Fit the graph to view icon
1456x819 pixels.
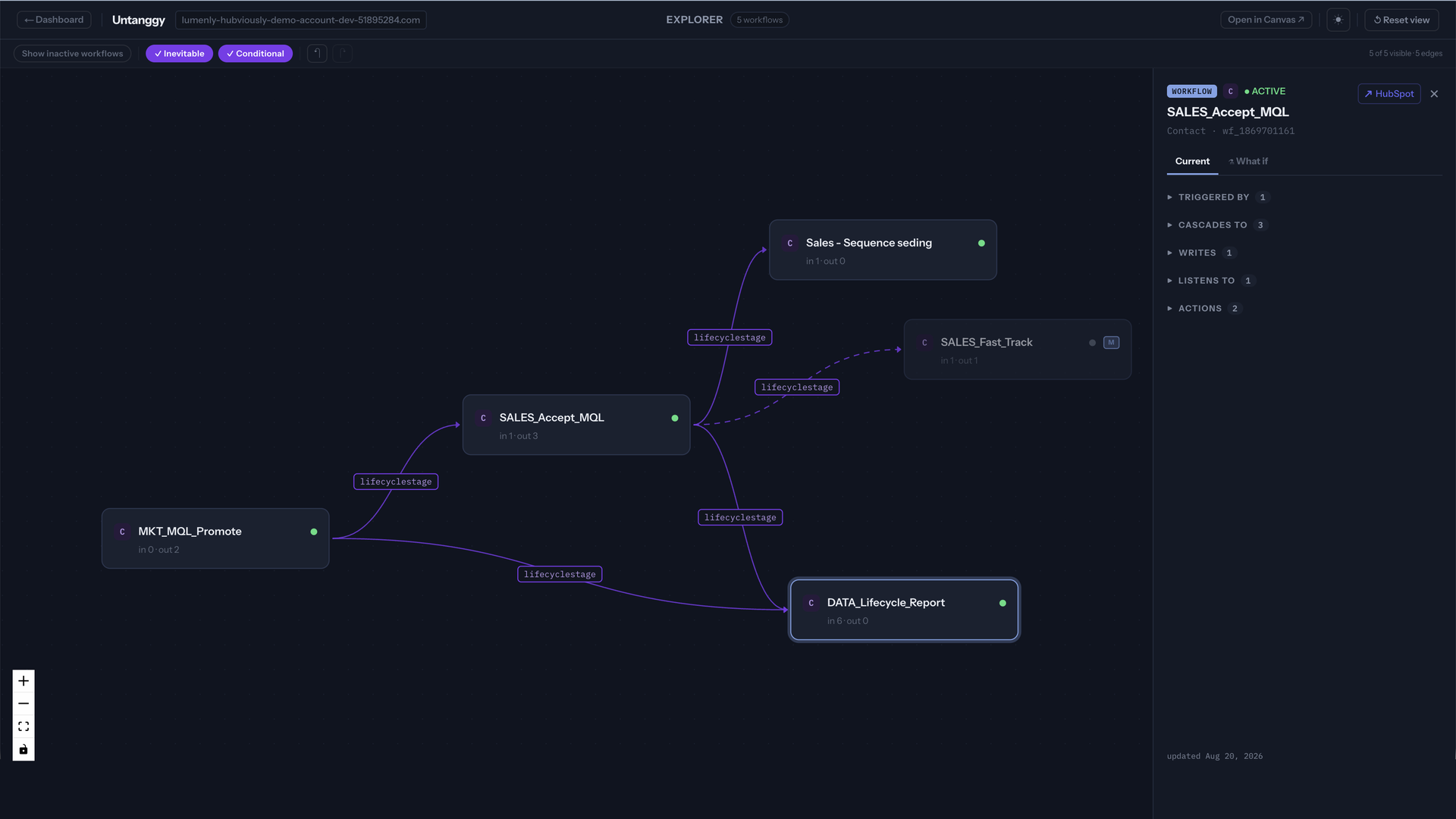24,726
